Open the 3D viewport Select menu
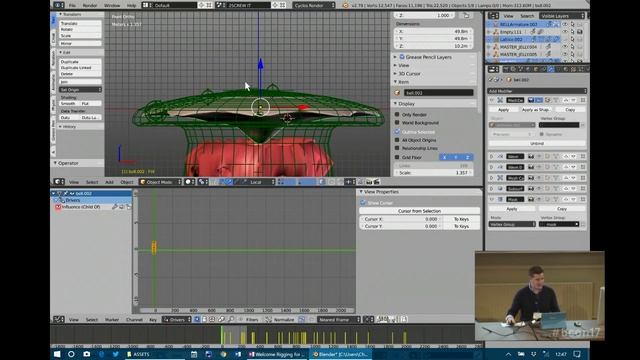Screen dimensions: 640x360 [x=92, y=182]
